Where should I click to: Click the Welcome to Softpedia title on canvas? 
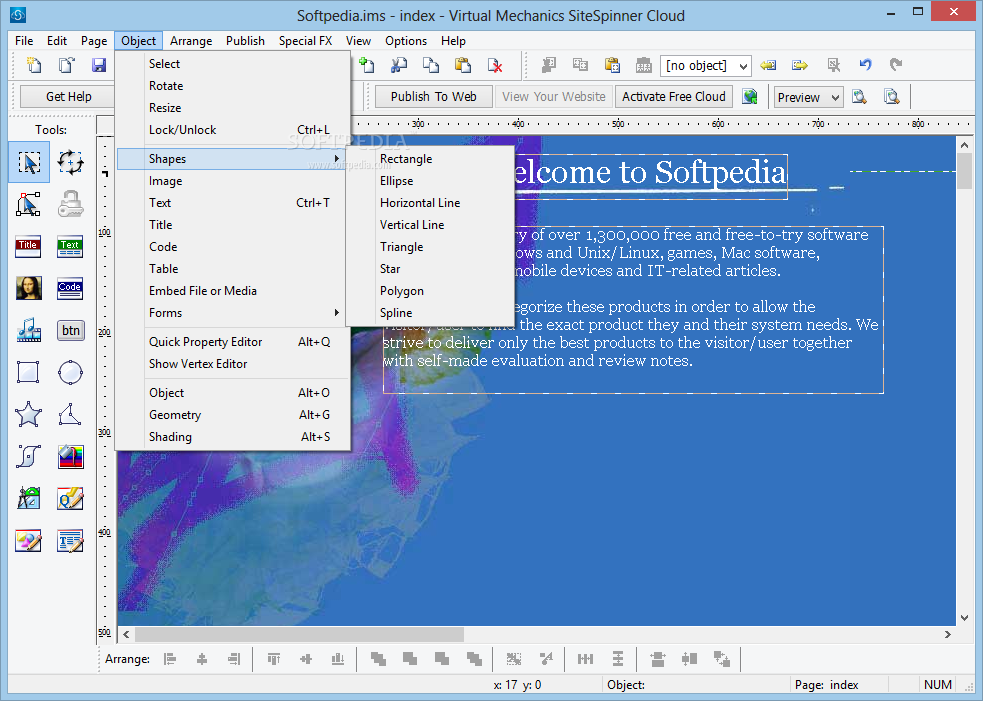649,173
